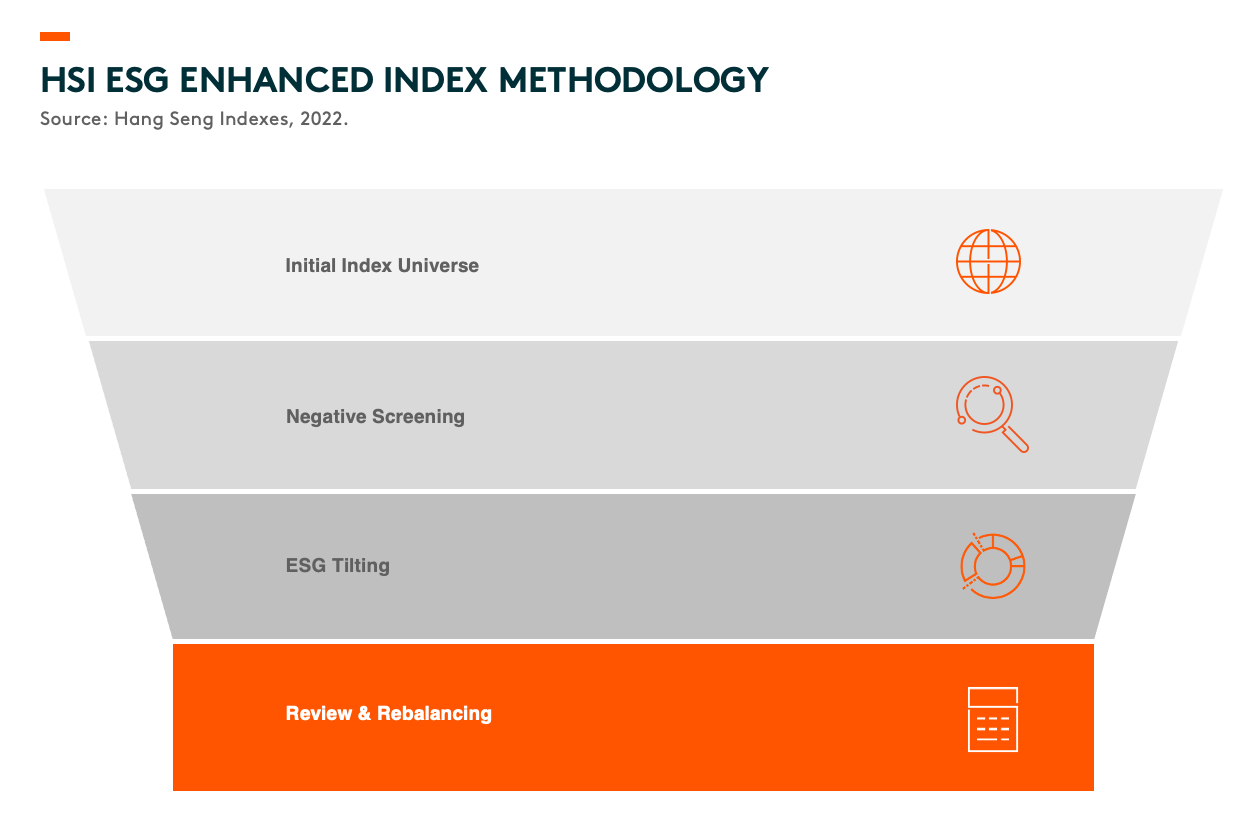
Task: Select the 'ESG Tilting' label
Action: click(338, 565)
